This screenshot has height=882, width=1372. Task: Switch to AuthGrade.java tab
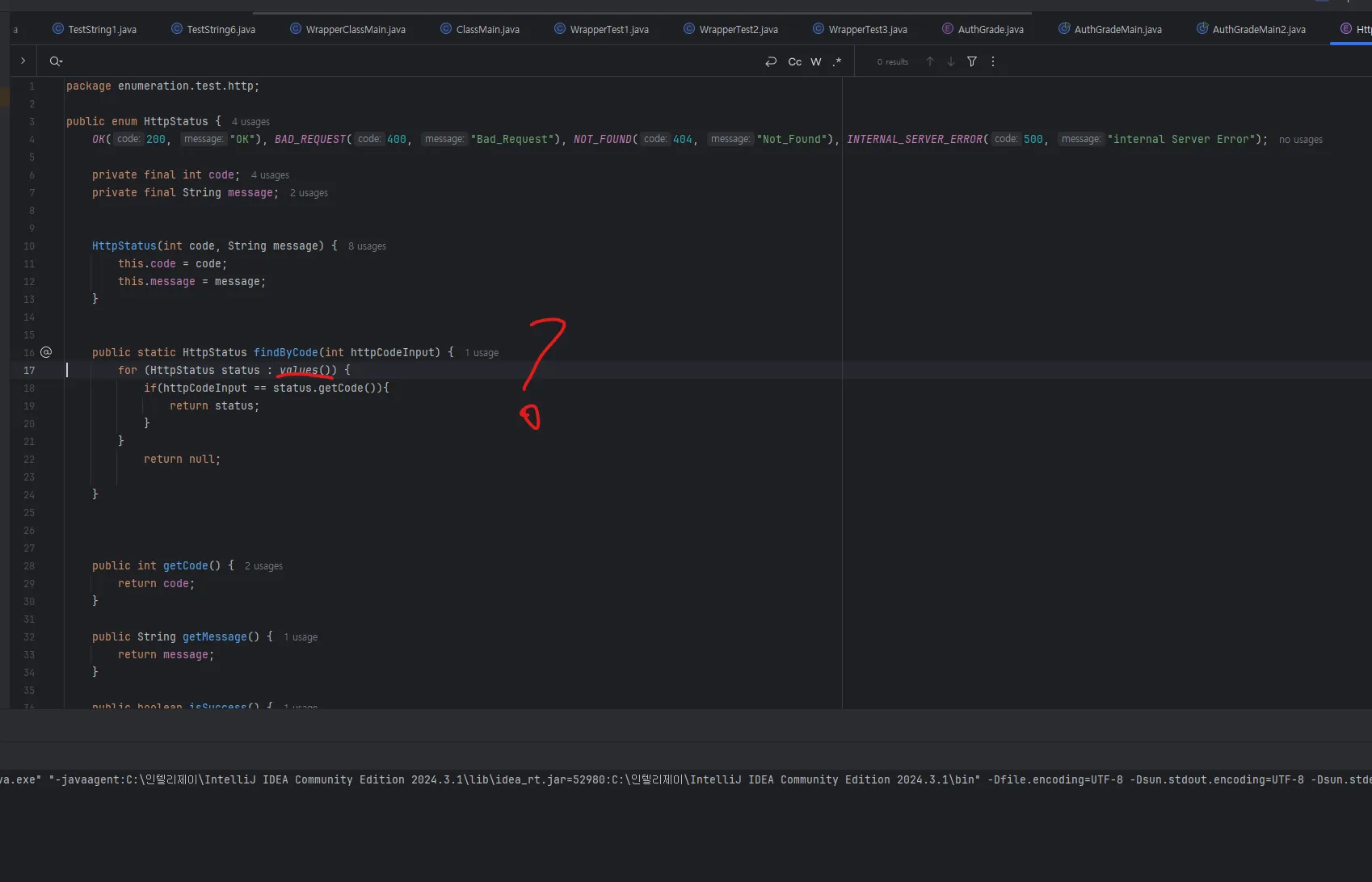click(983, 29)
